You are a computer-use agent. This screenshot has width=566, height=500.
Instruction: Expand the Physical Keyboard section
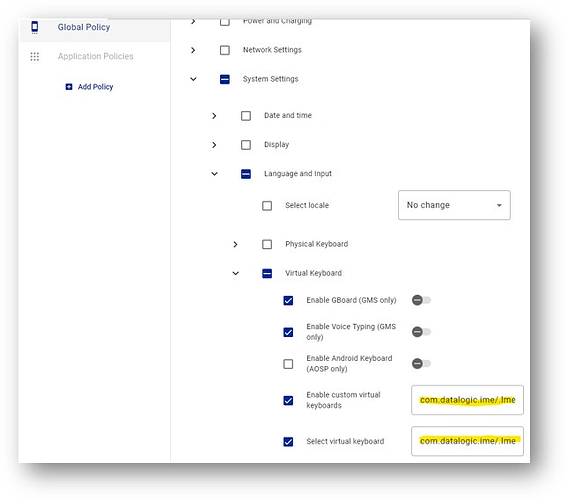click(235, 244)
